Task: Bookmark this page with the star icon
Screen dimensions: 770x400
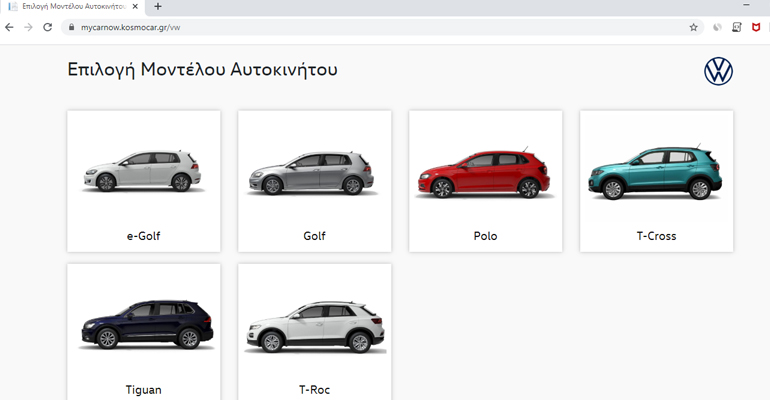Action: [693, 27]
